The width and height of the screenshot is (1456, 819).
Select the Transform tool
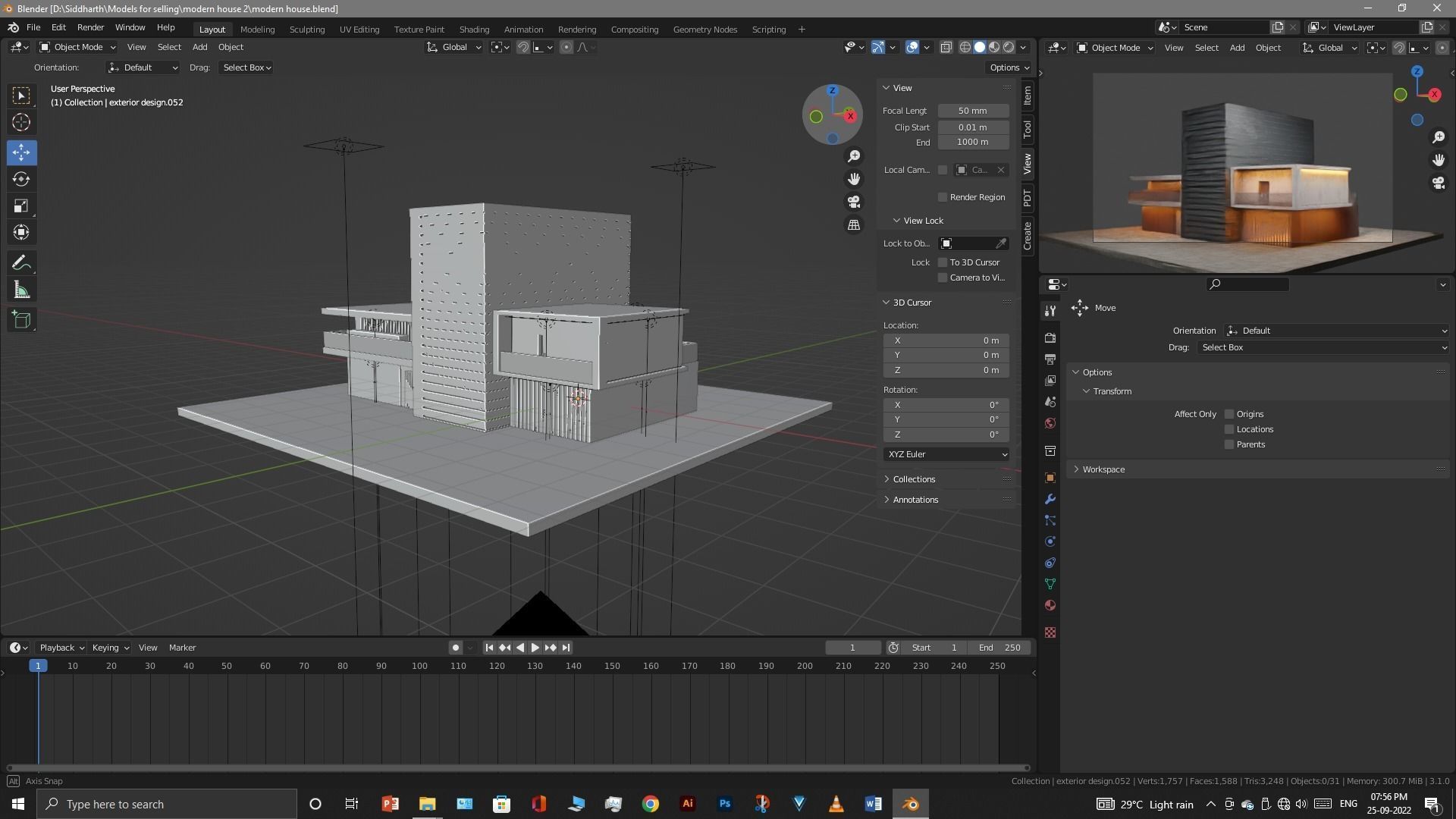[x=21, y=232]
